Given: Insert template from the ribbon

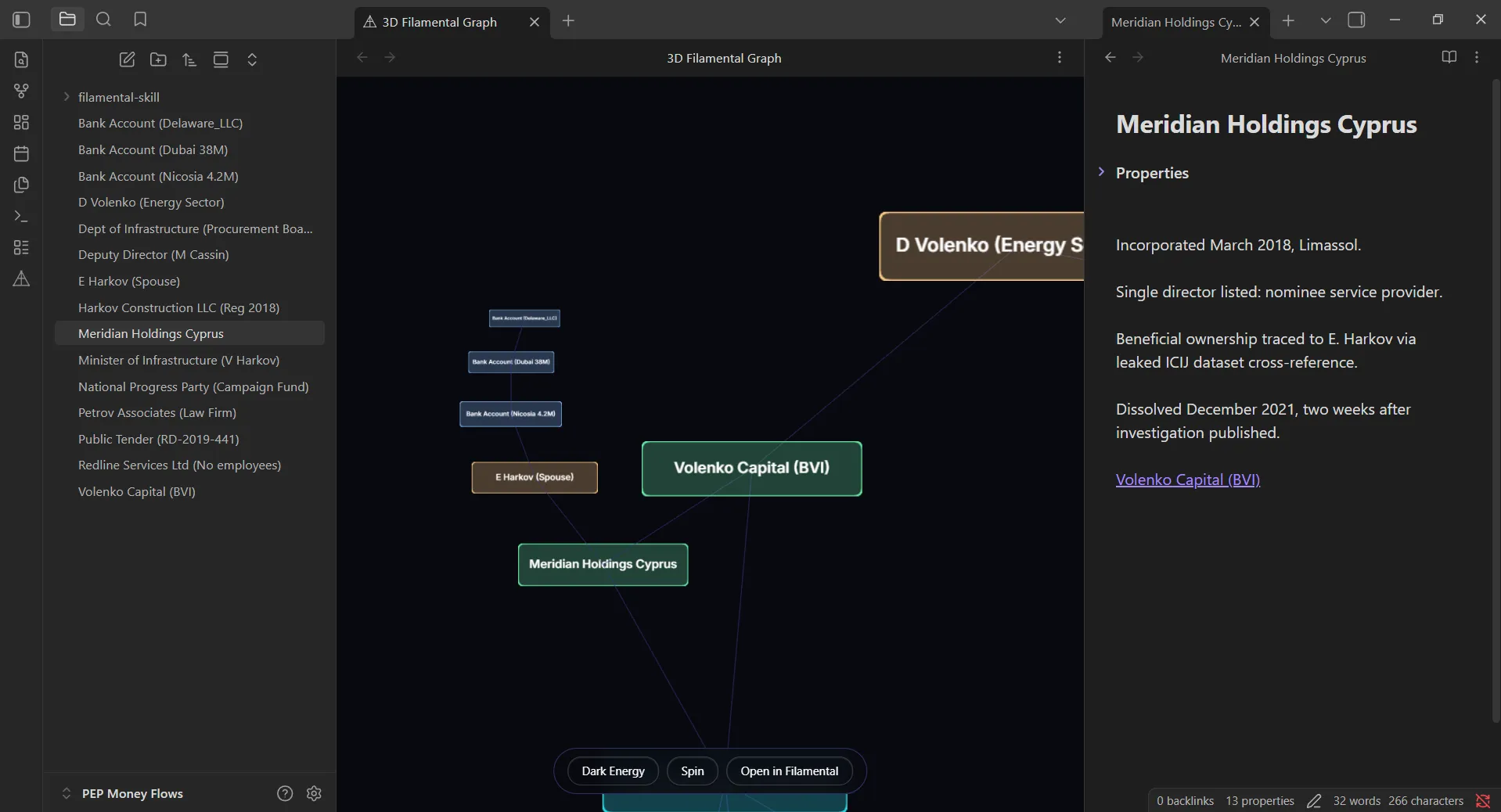Looking at the screenshot, I should click(x=21, y=185).
